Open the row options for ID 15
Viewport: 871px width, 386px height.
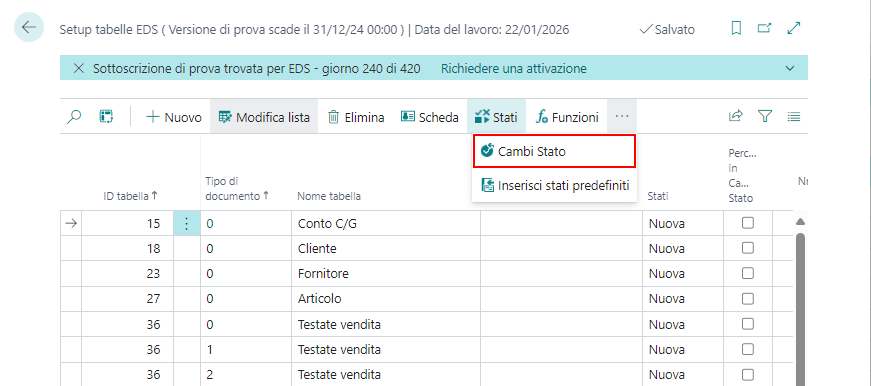(187, 224)
